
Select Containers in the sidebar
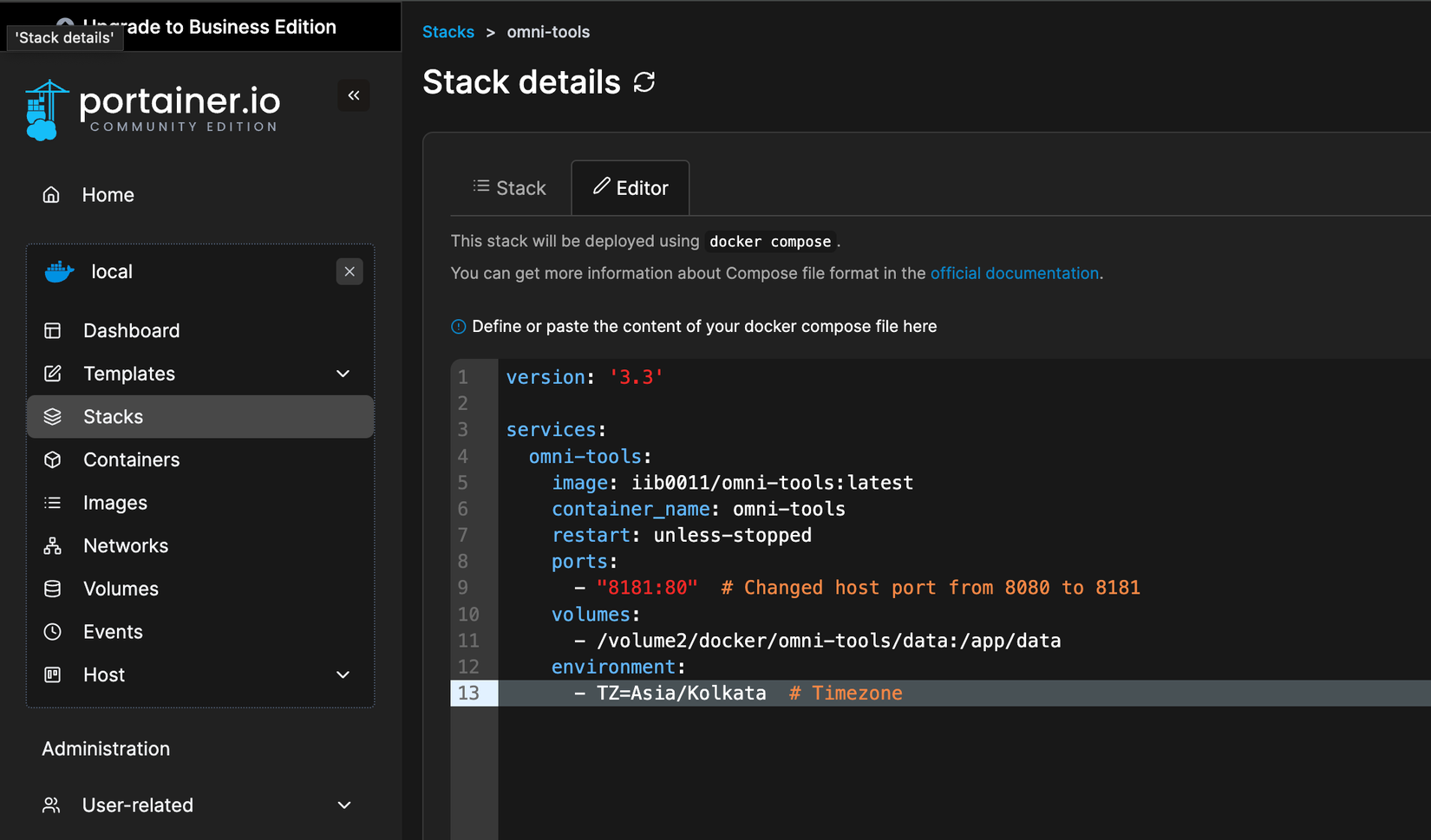click(x=132, y=459)
